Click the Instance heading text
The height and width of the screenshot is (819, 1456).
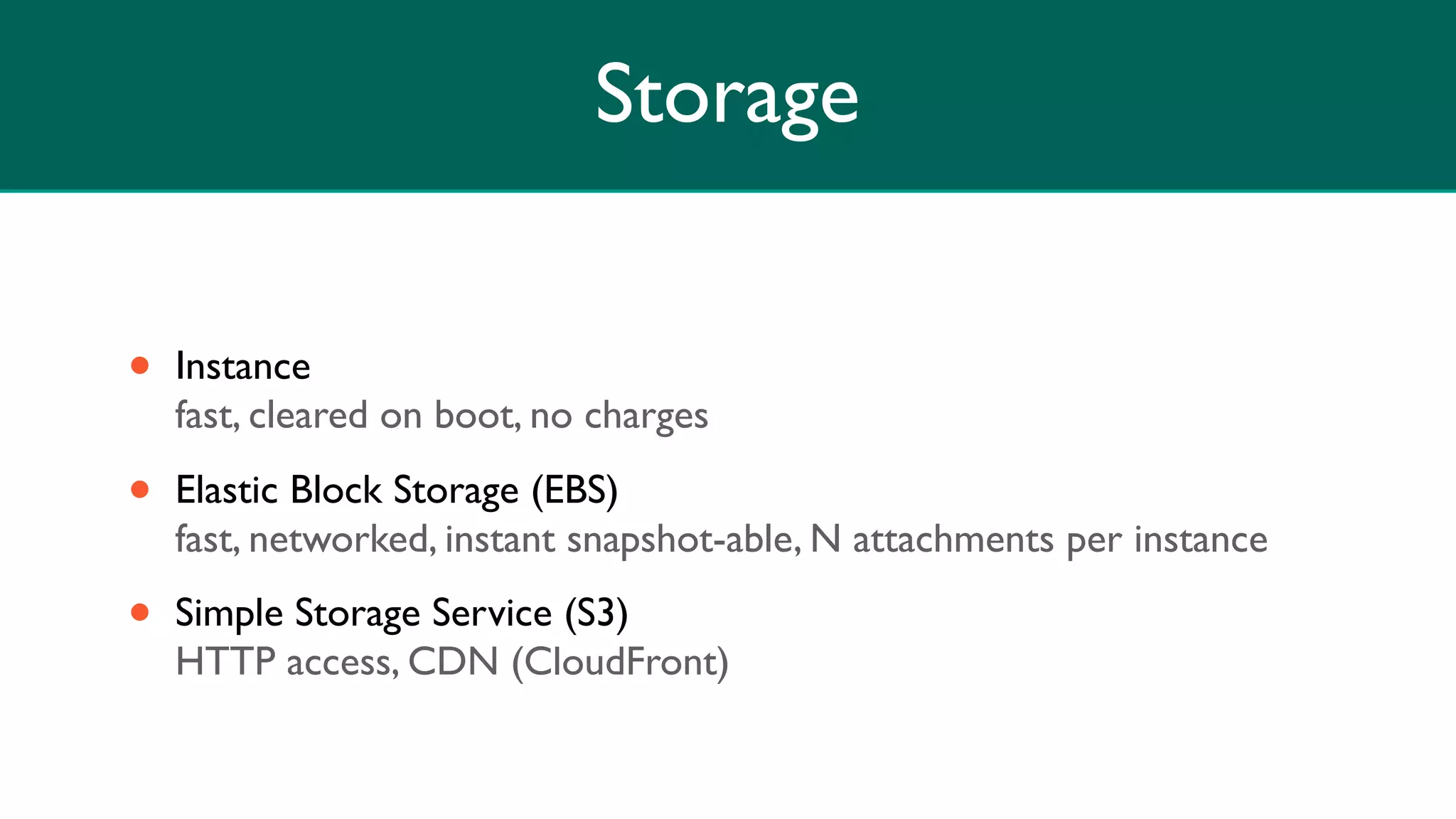[243, 366]
